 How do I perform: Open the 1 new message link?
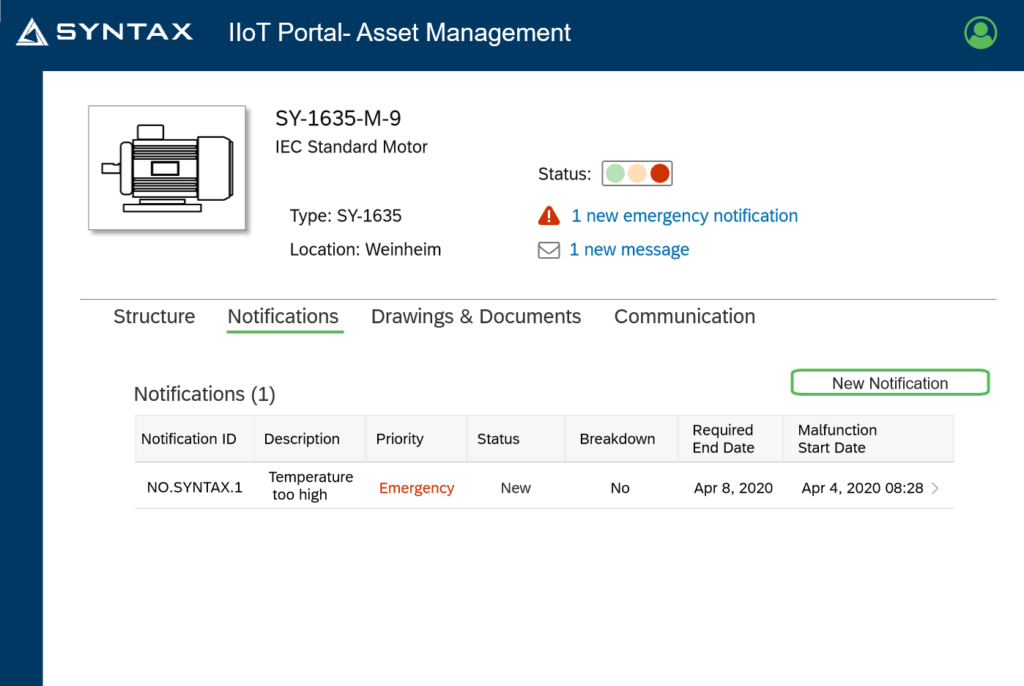click(x=629, y=250)
